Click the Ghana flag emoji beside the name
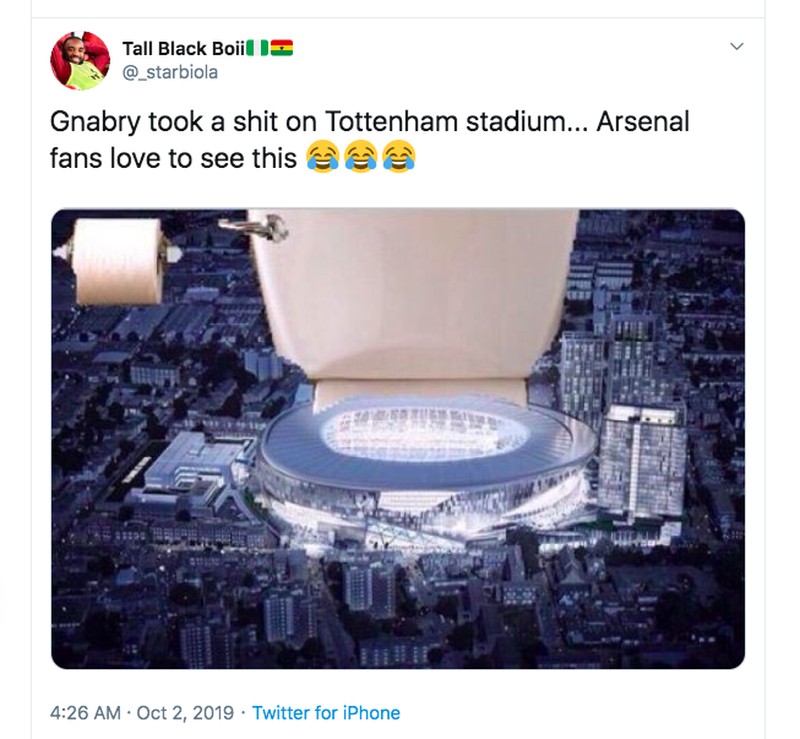The image size is (800, 739). pos(282,48)
